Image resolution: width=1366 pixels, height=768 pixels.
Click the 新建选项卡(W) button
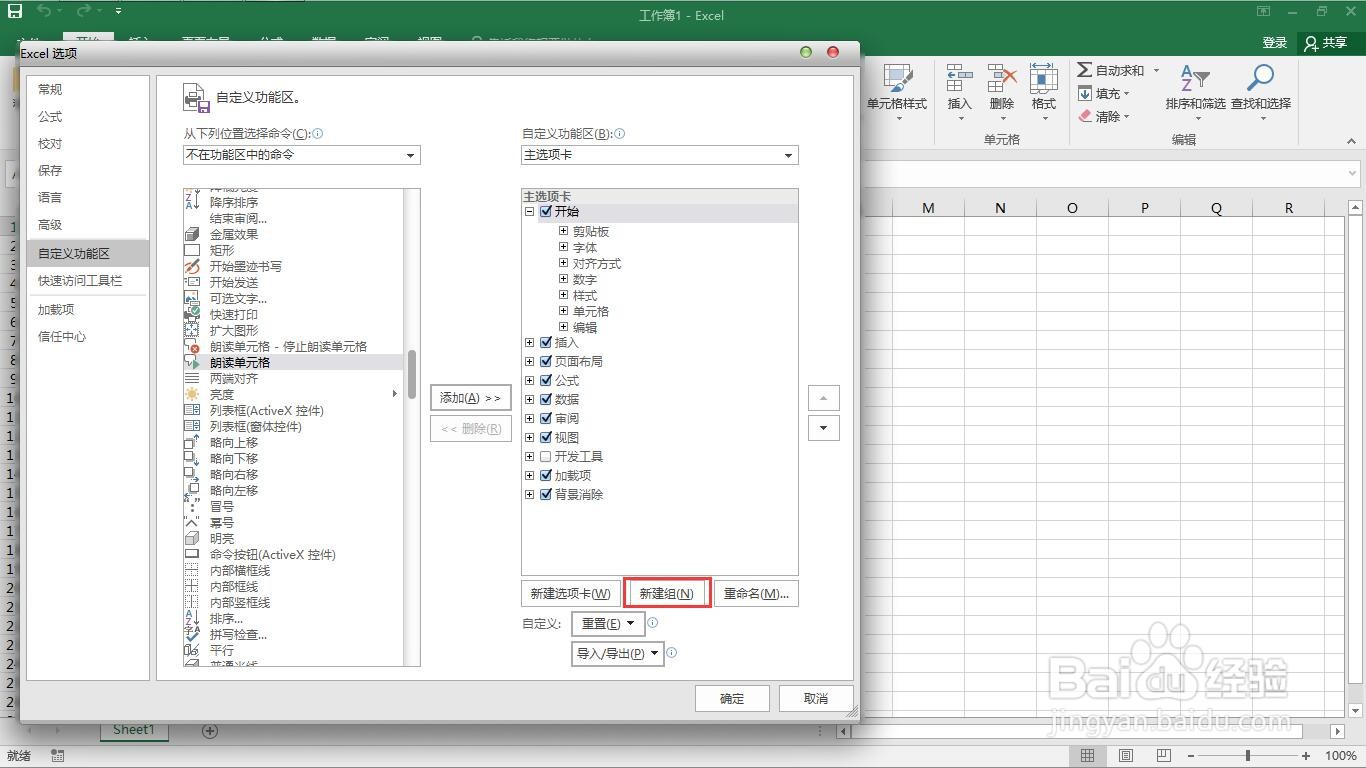(570, 593)
